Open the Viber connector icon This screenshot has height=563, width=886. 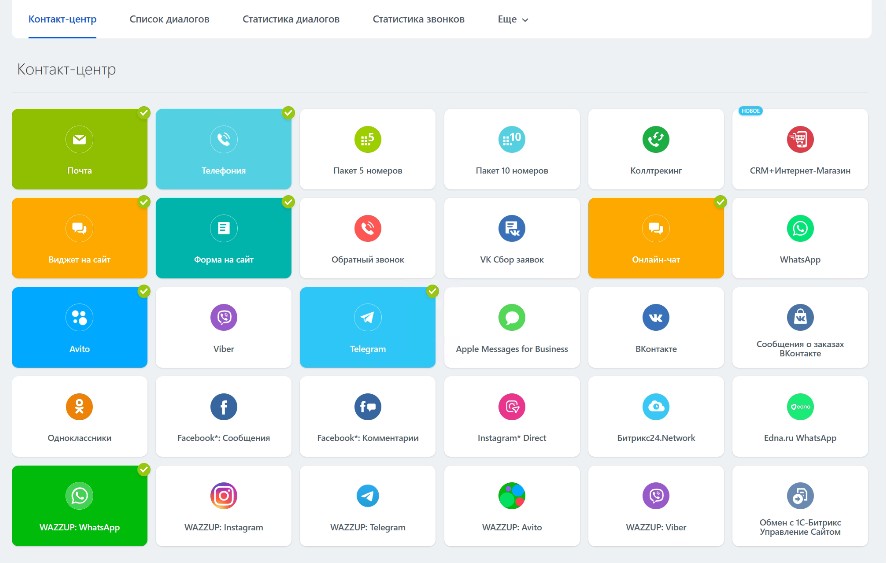coord(223,318)
